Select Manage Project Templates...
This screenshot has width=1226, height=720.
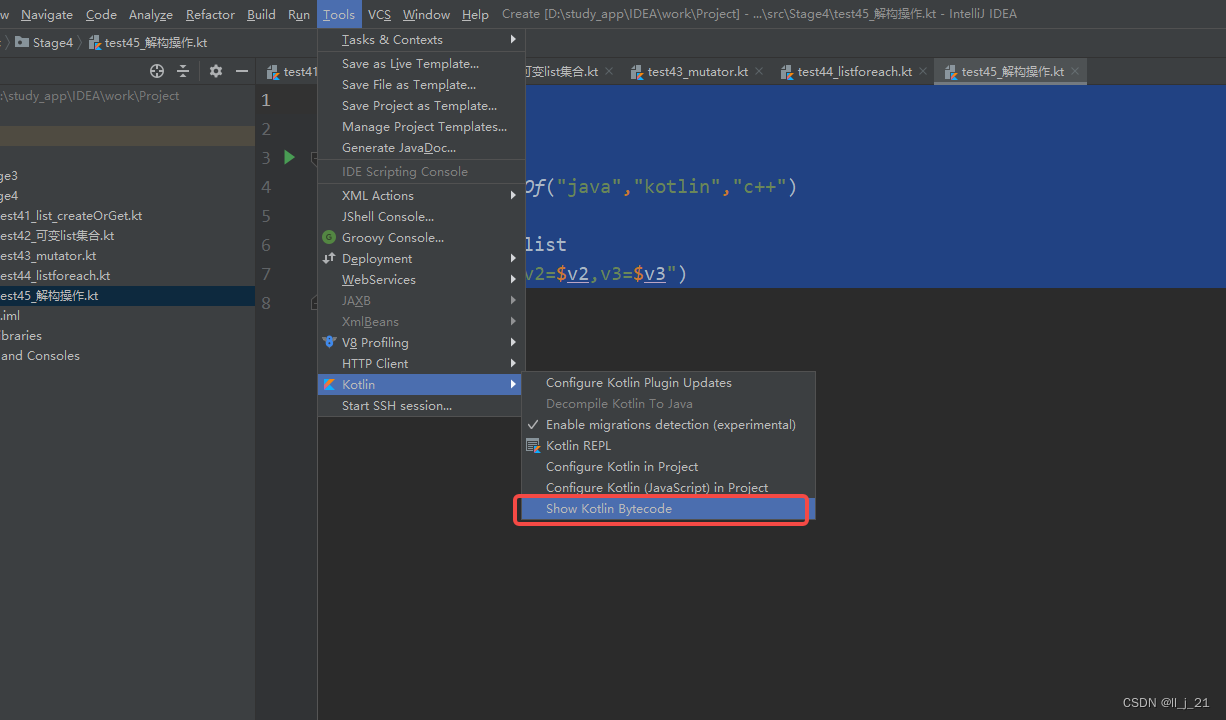tap(421, 127)
